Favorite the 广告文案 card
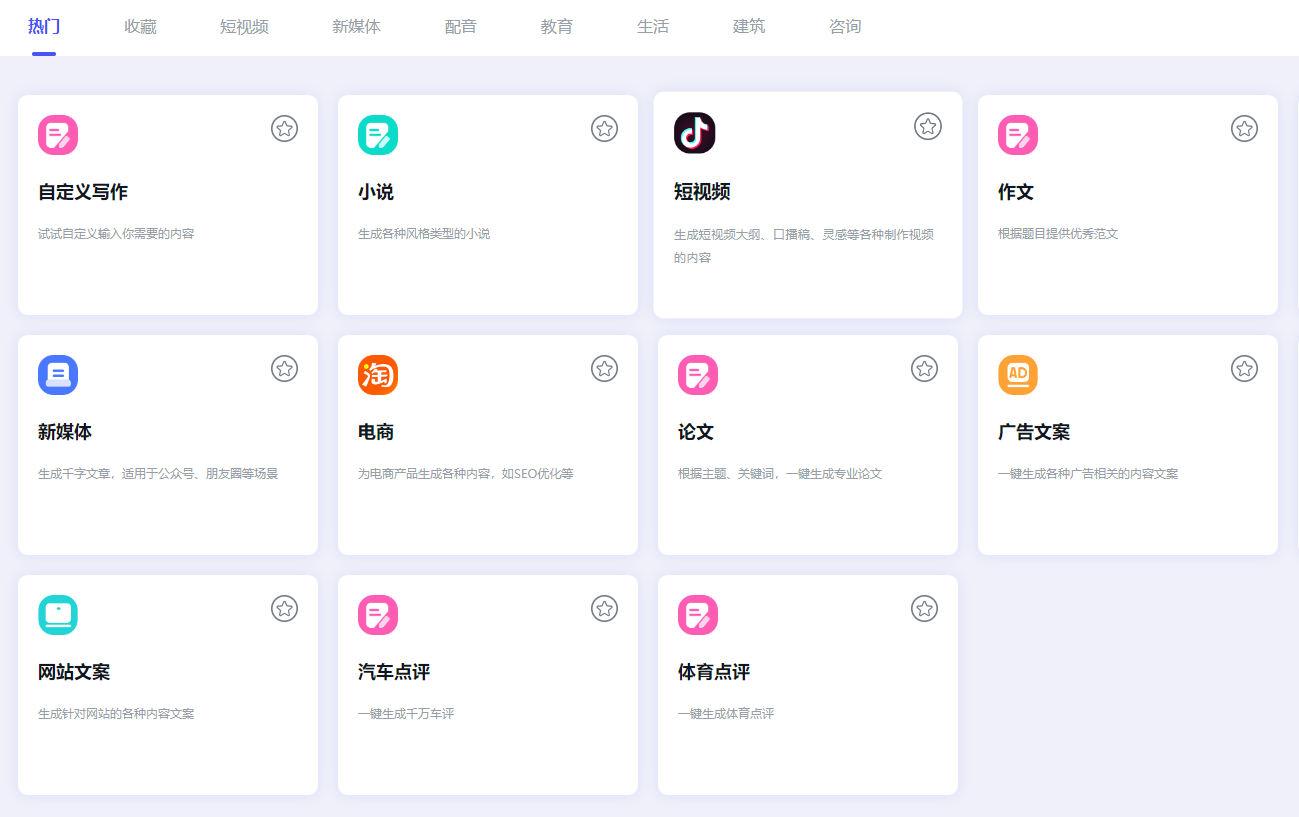The height and width of the screenshot is (817, 1299). point(1244,368)
